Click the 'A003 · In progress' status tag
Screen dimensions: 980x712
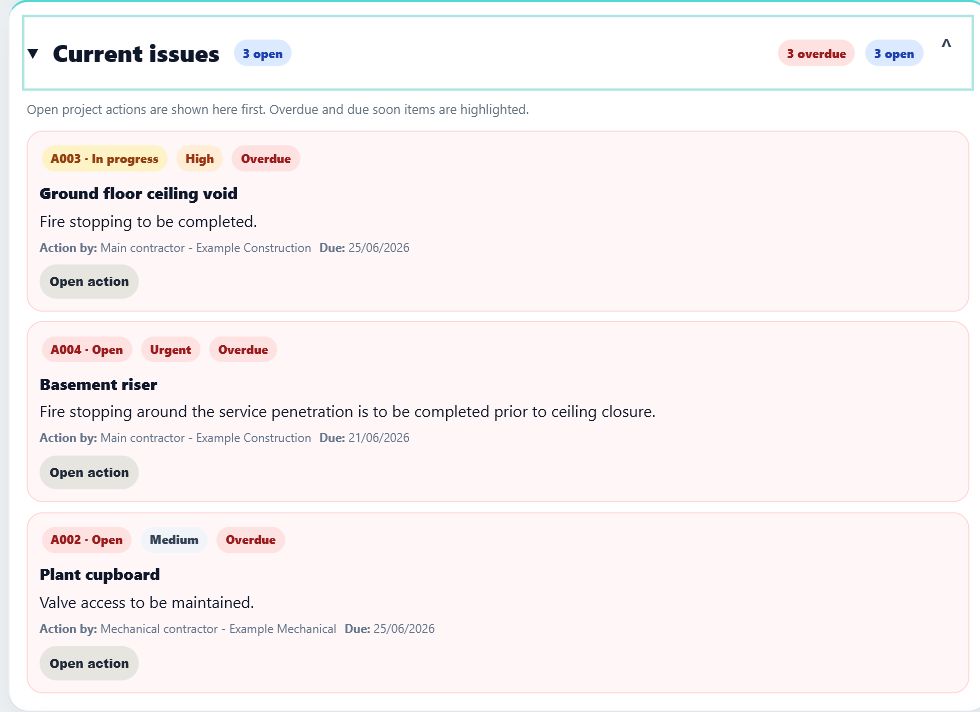pos(104,159)
